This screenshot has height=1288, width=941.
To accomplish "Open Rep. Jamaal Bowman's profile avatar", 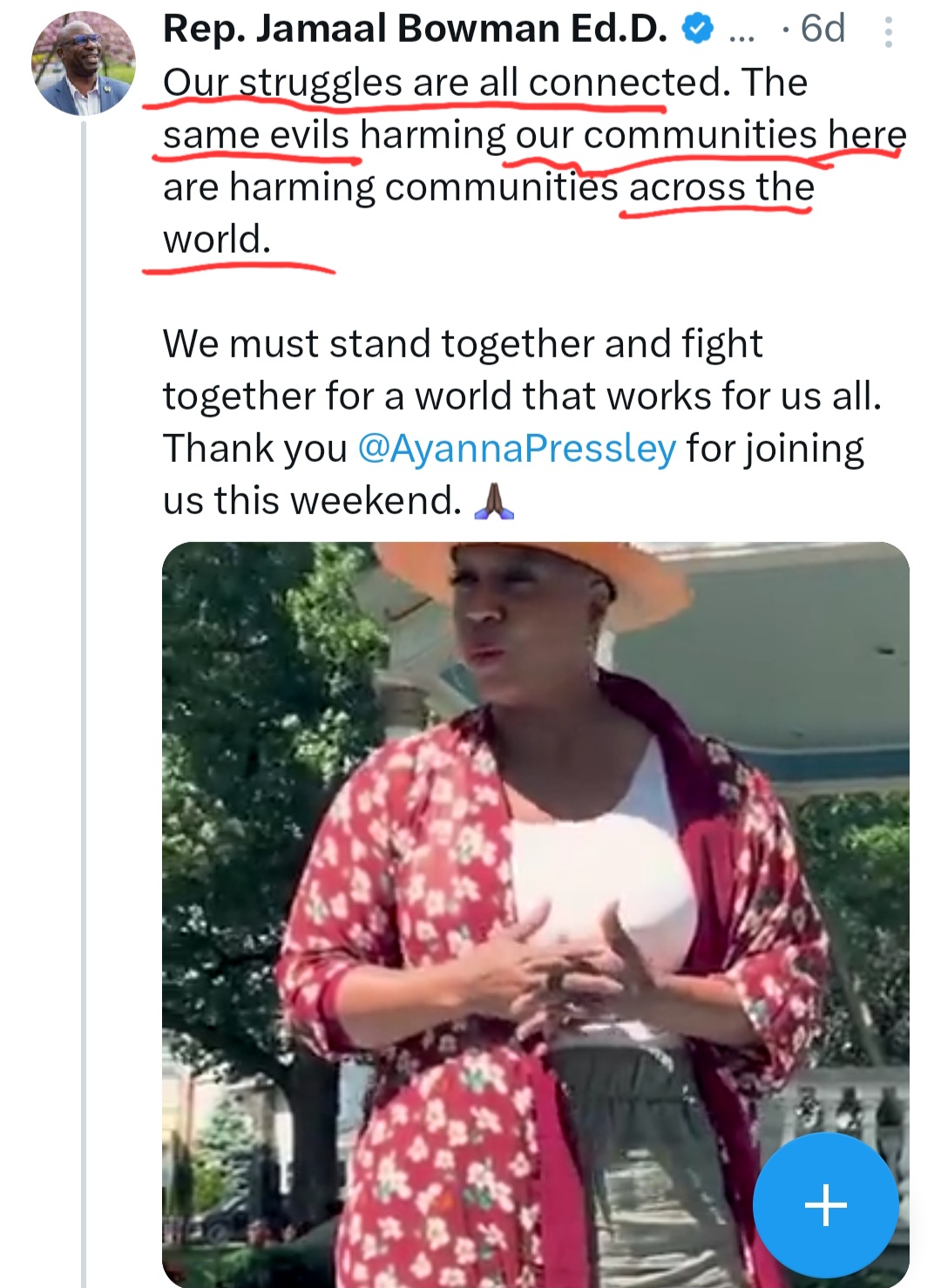I will (x=84, y=64).
